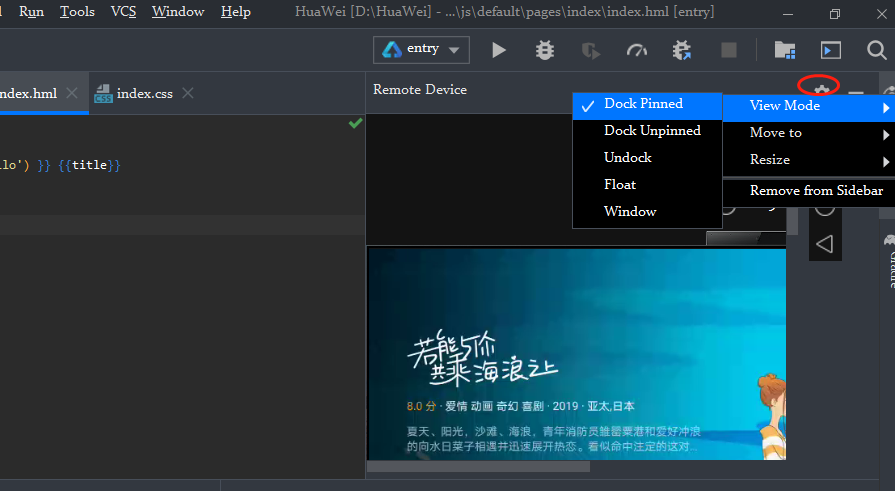
Task: Open search everywhere magnifier
Action: [876, 50]
